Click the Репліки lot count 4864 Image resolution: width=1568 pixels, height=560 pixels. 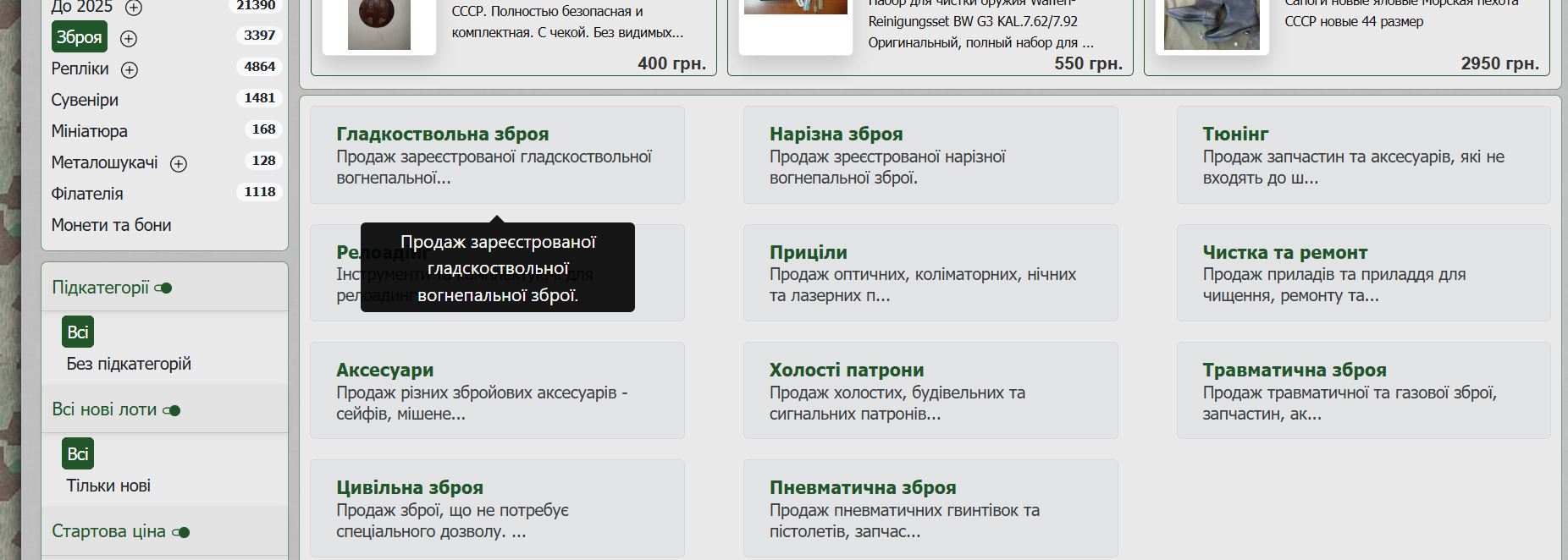pyautogui.click(x=259, y=67)
